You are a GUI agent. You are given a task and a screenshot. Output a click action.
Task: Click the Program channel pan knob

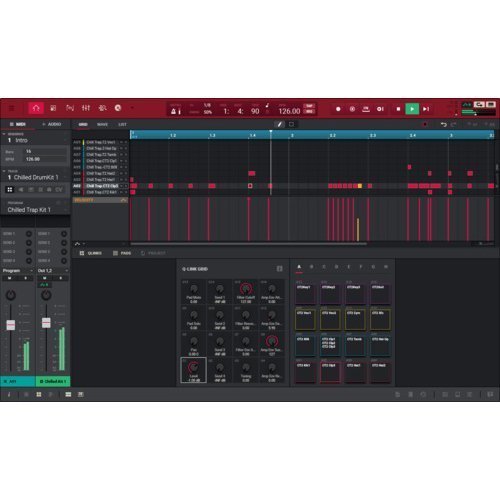point(11,295)
